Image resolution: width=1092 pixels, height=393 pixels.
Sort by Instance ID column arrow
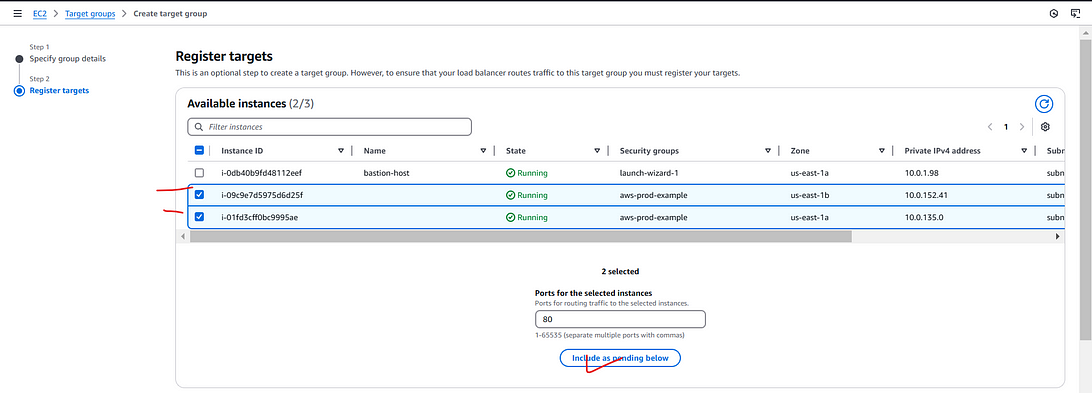(341, 151)
